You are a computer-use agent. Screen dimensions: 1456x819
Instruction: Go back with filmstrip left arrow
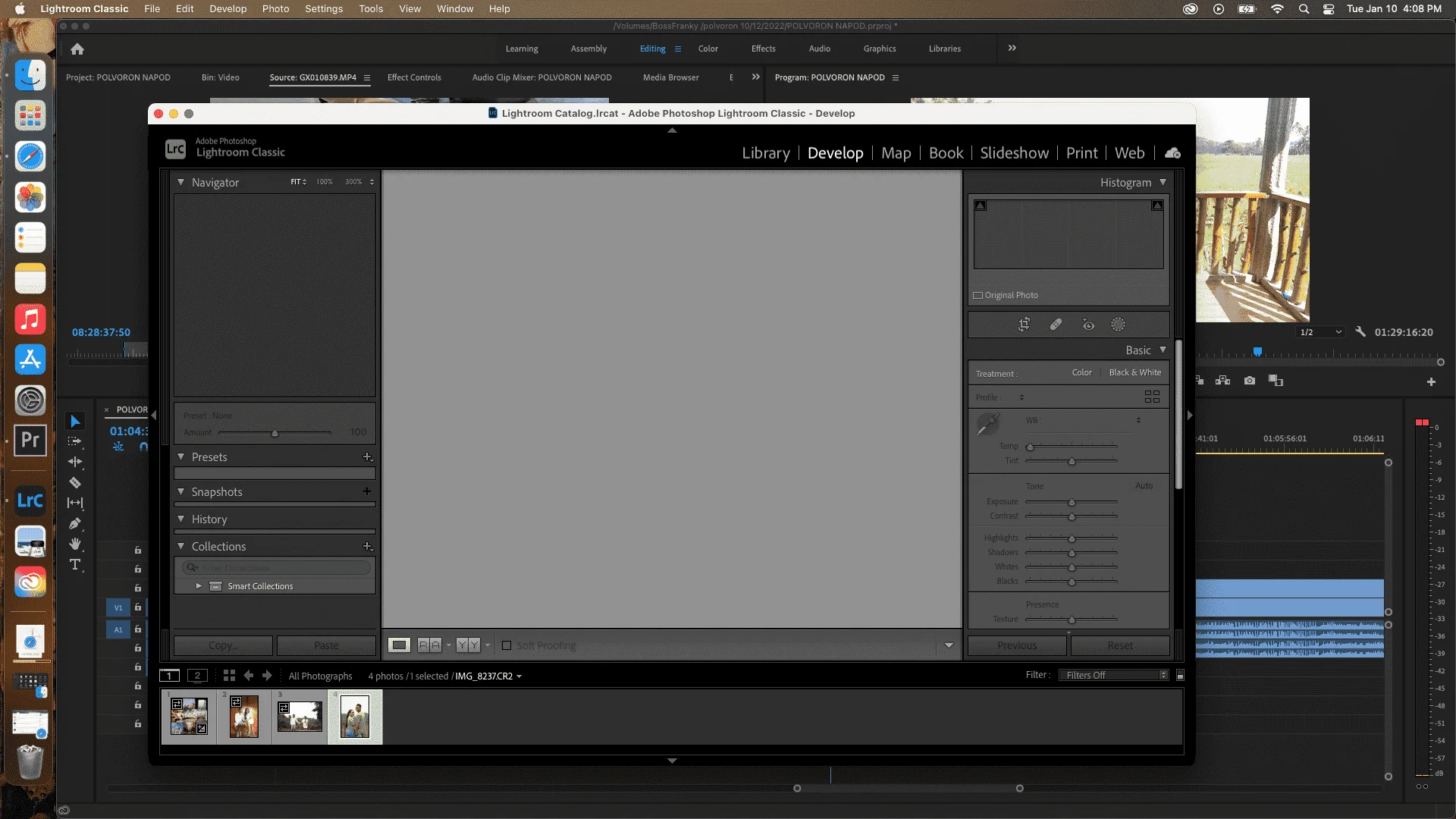click(x=248, y=675)
